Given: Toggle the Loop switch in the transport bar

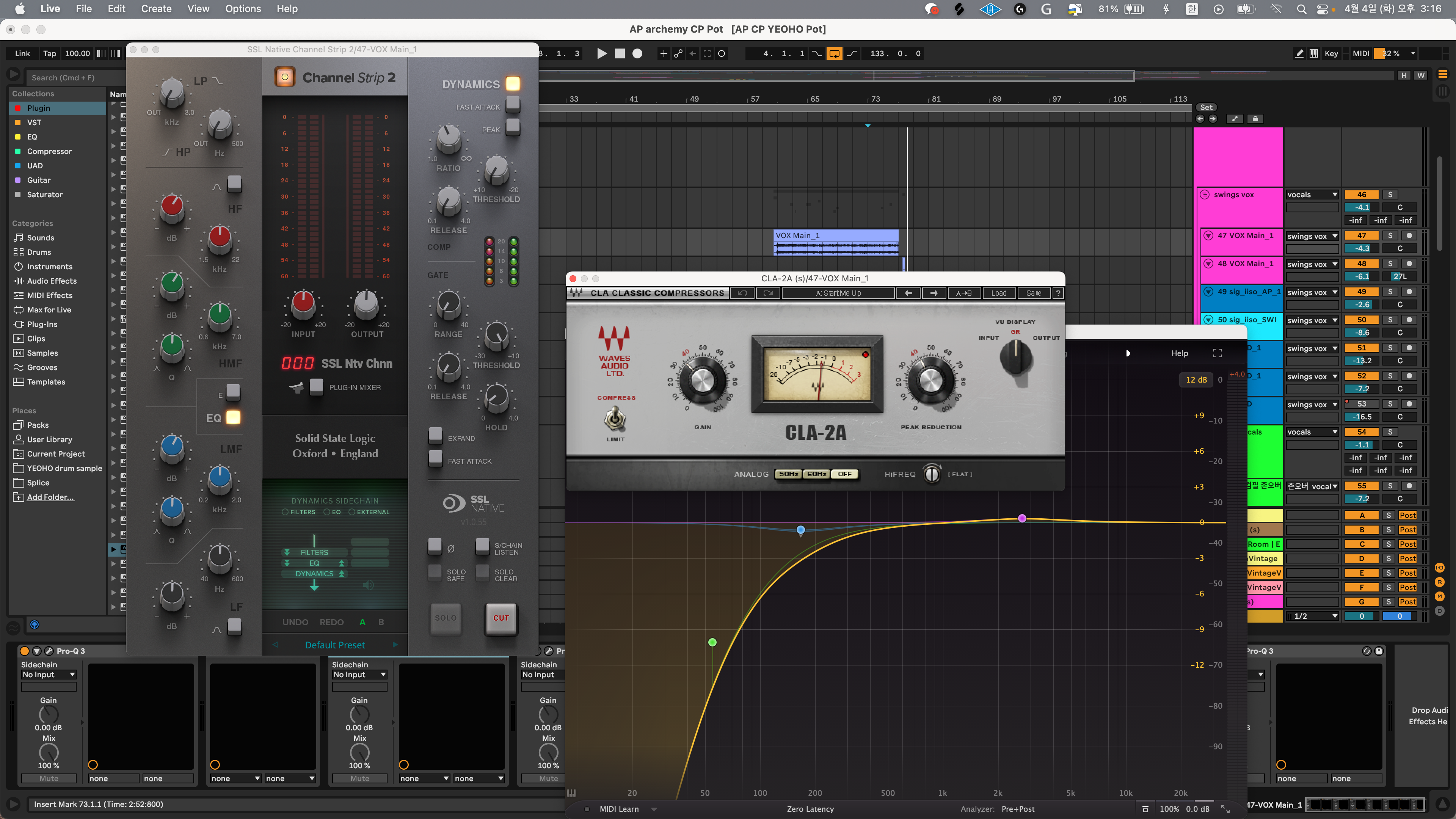Looking at the screenshot, I should pos(834,54).
